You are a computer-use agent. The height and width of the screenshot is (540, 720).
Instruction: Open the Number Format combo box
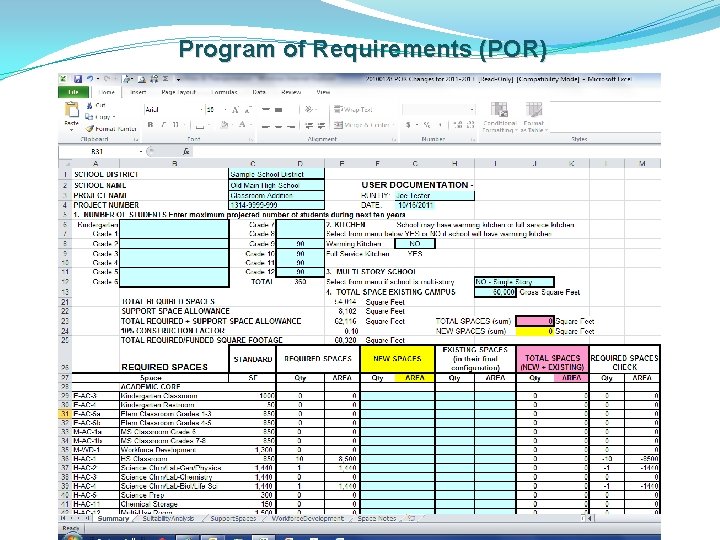[439, 109]
